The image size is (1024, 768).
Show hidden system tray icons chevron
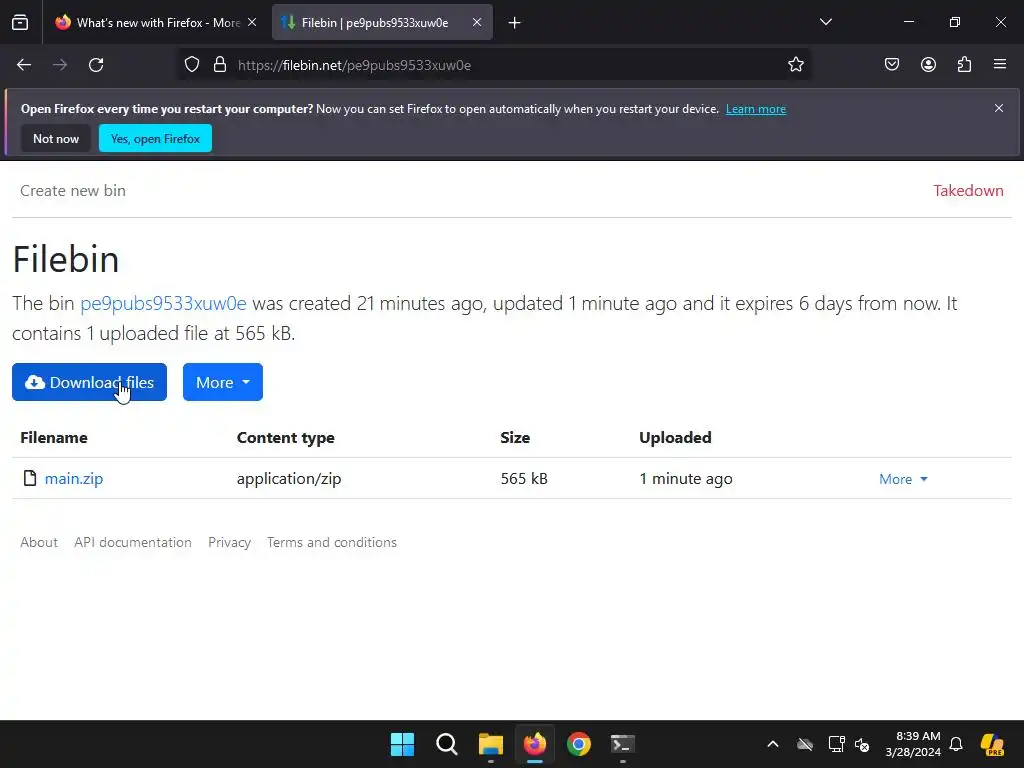[773, 744]
